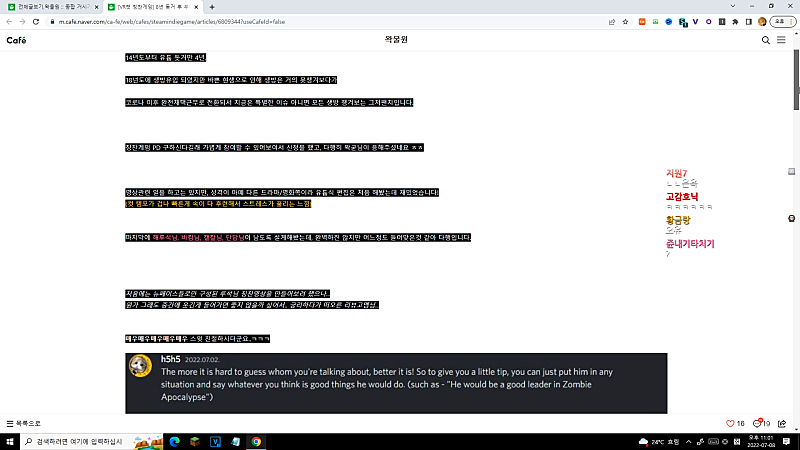Viewport: 800px width, 450px height.
Task: Click the red 지원7 nickname
Action: pyautogui.click(x=677, y=173)
